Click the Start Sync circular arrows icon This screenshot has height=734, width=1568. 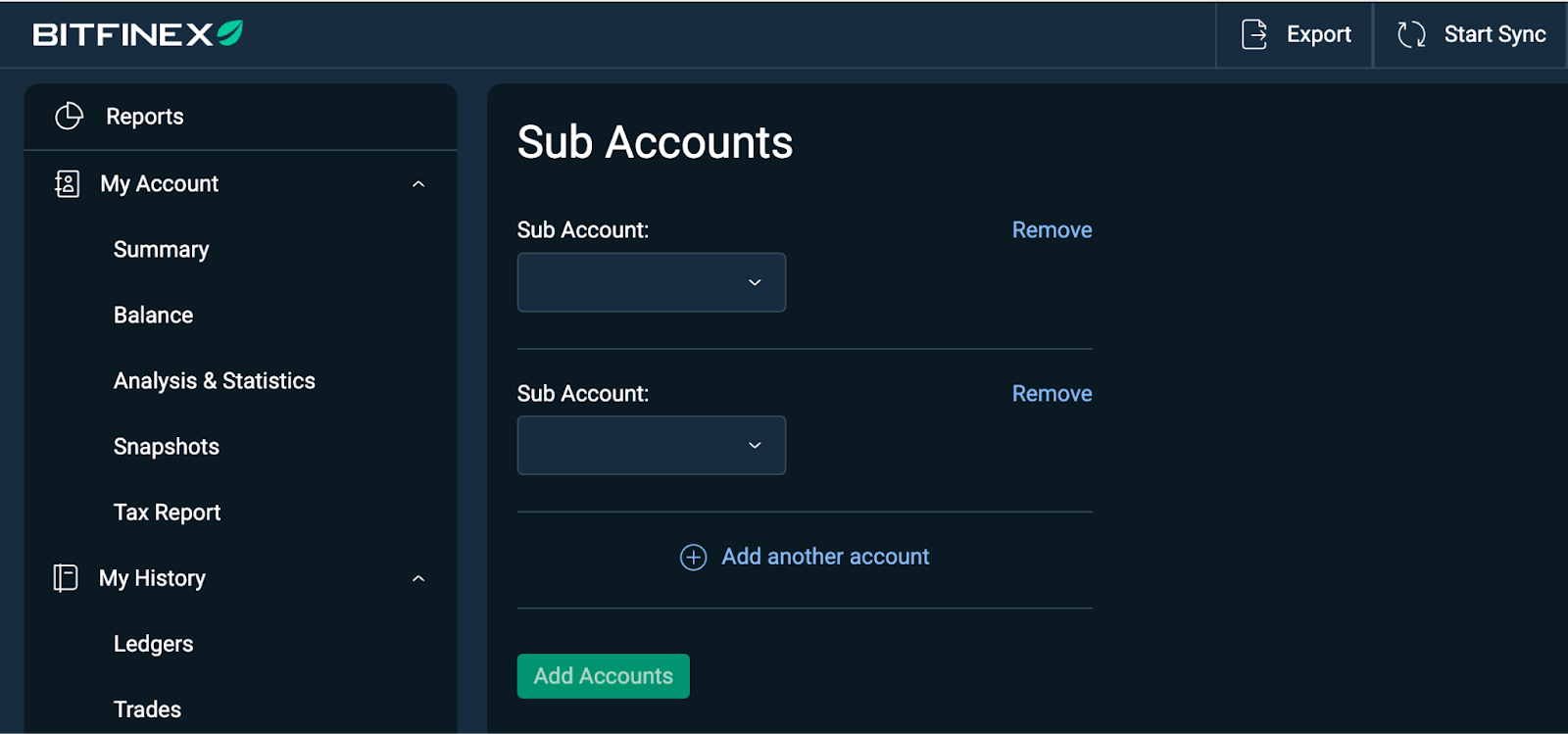[1411, 34]
